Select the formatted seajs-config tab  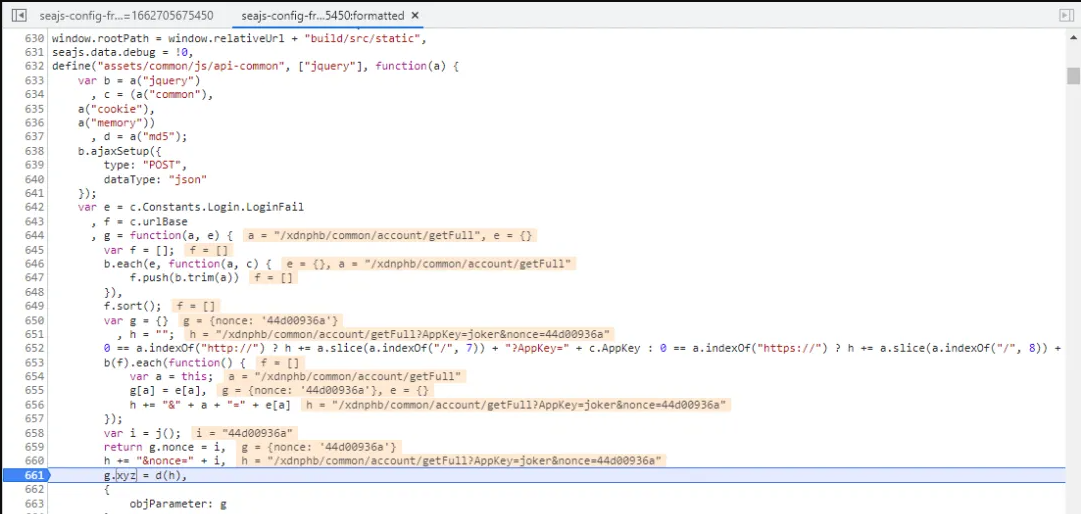[x=323, y=15]
